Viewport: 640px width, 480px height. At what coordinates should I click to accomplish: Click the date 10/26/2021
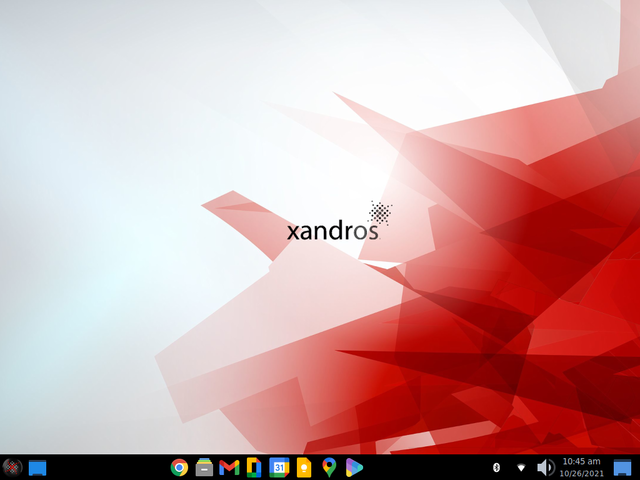click(x=581, y=473)
